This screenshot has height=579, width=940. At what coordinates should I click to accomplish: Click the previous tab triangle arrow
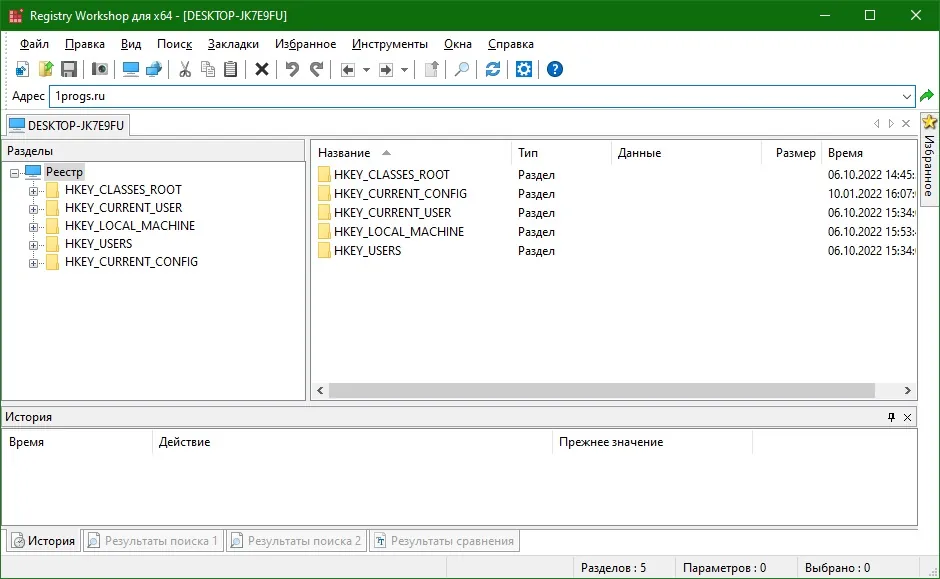pyautogui.click(x=876, y=123)
